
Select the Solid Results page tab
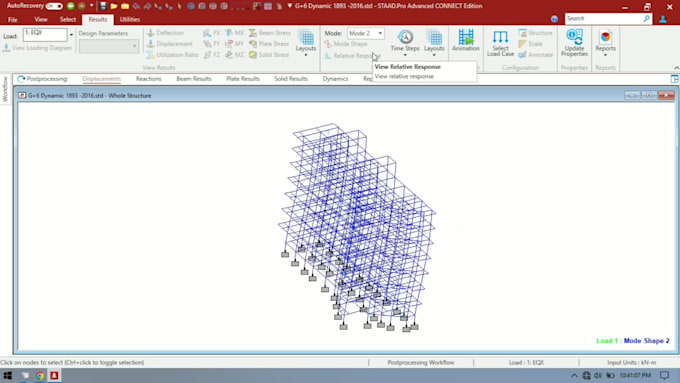291,79
